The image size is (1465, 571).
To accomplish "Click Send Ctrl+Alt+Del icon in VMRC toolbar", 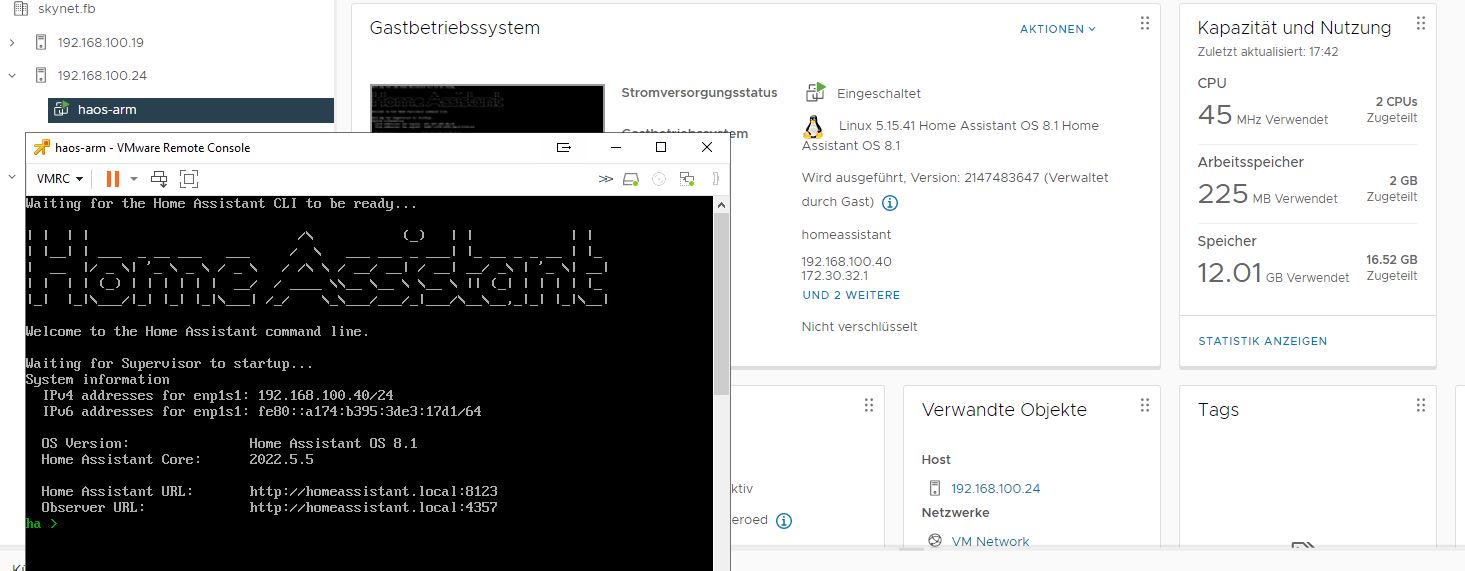I will [159, 179].
